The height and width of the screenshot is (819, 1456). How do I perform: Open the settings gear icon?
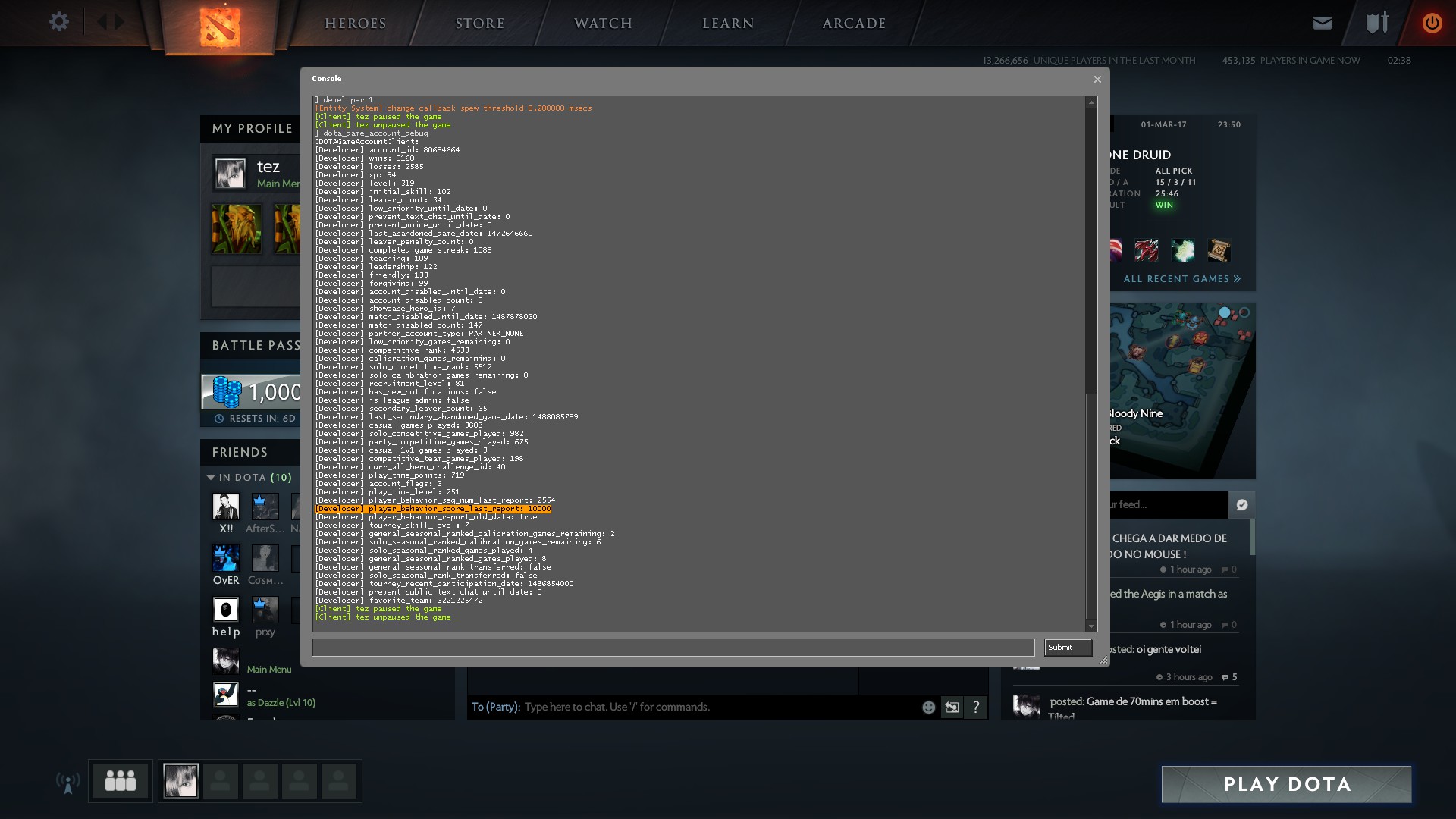pyautogui.click(x=59, y=22)
